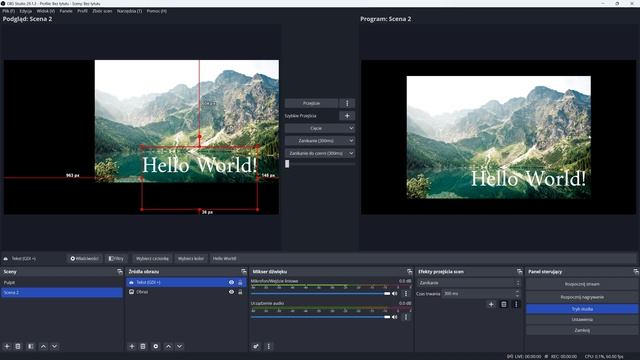Adjust Urządzenie audio volume slider

320,317
